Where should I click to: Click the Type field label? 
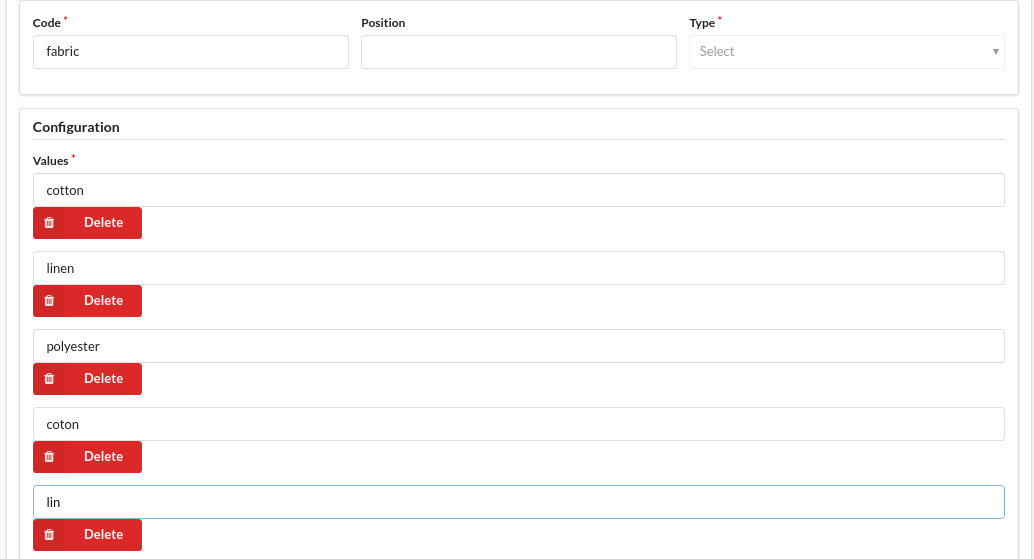(x=702, y=23)
